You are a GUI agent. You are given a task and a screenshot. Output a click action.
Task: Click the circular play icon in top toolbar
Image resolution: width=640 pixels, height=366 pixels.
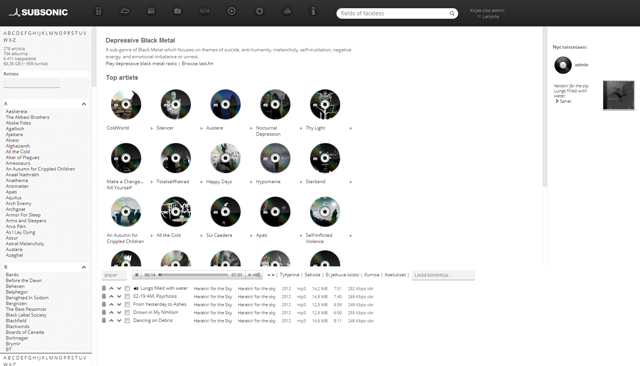231,11
